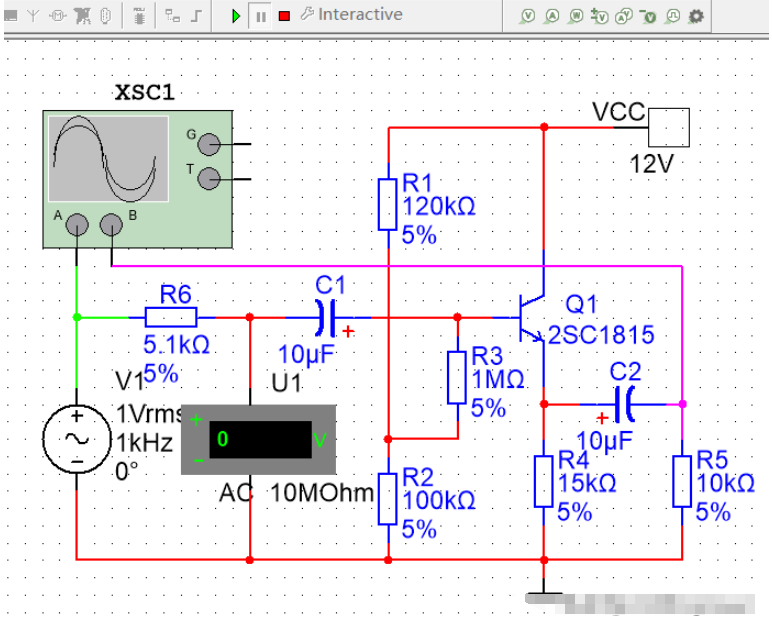This screenshot has height=620, width=772.
Task: Click the U1 reference label
Action: 286,383
